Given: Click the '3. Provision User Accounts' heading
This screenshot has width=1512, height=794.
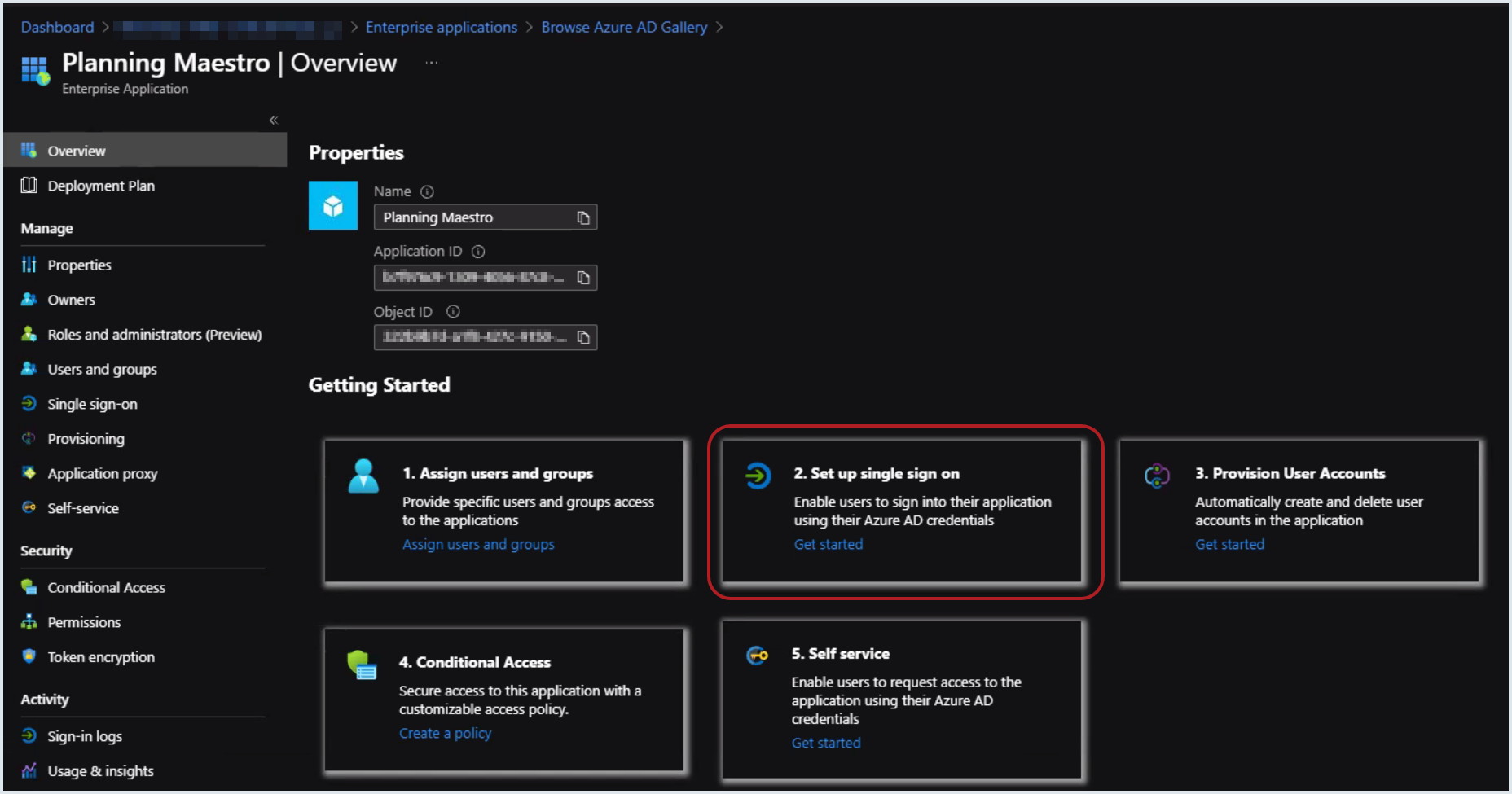Looking at the screenshot, I should (1290, 473).
